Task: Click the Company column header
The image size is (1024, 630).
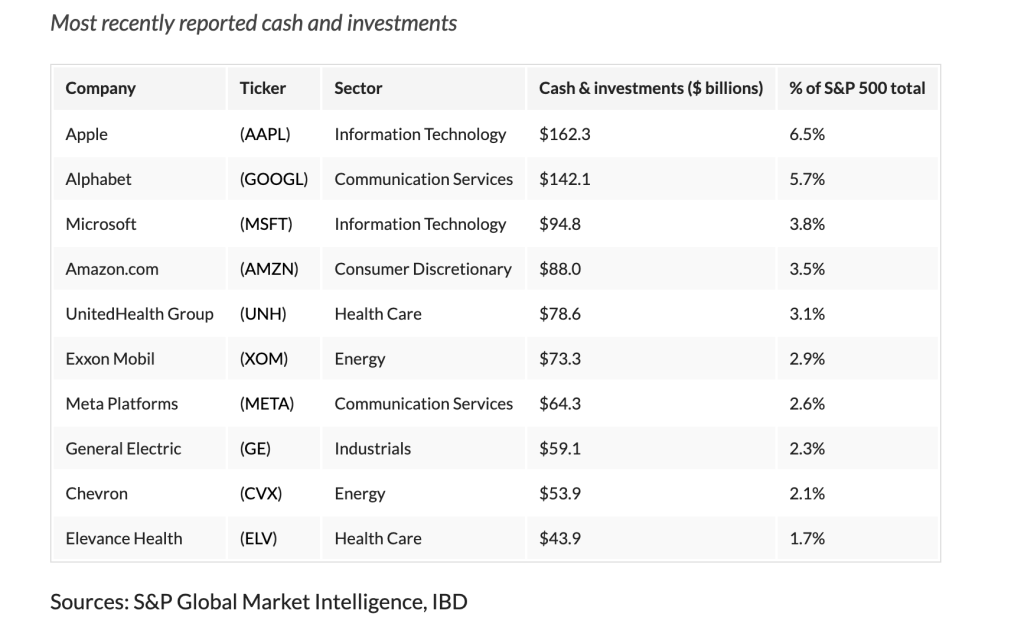Action: (100, 88)
